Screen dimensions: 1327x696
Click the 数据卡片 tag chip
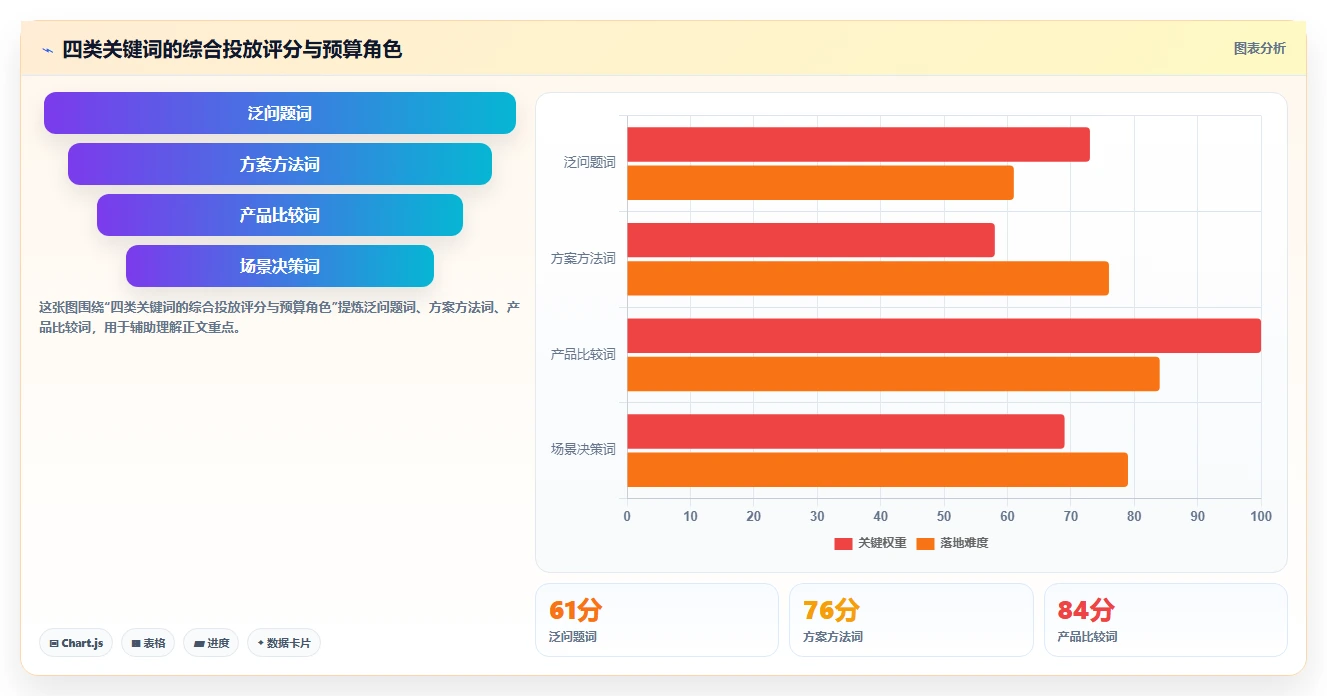tap(284, 643)
